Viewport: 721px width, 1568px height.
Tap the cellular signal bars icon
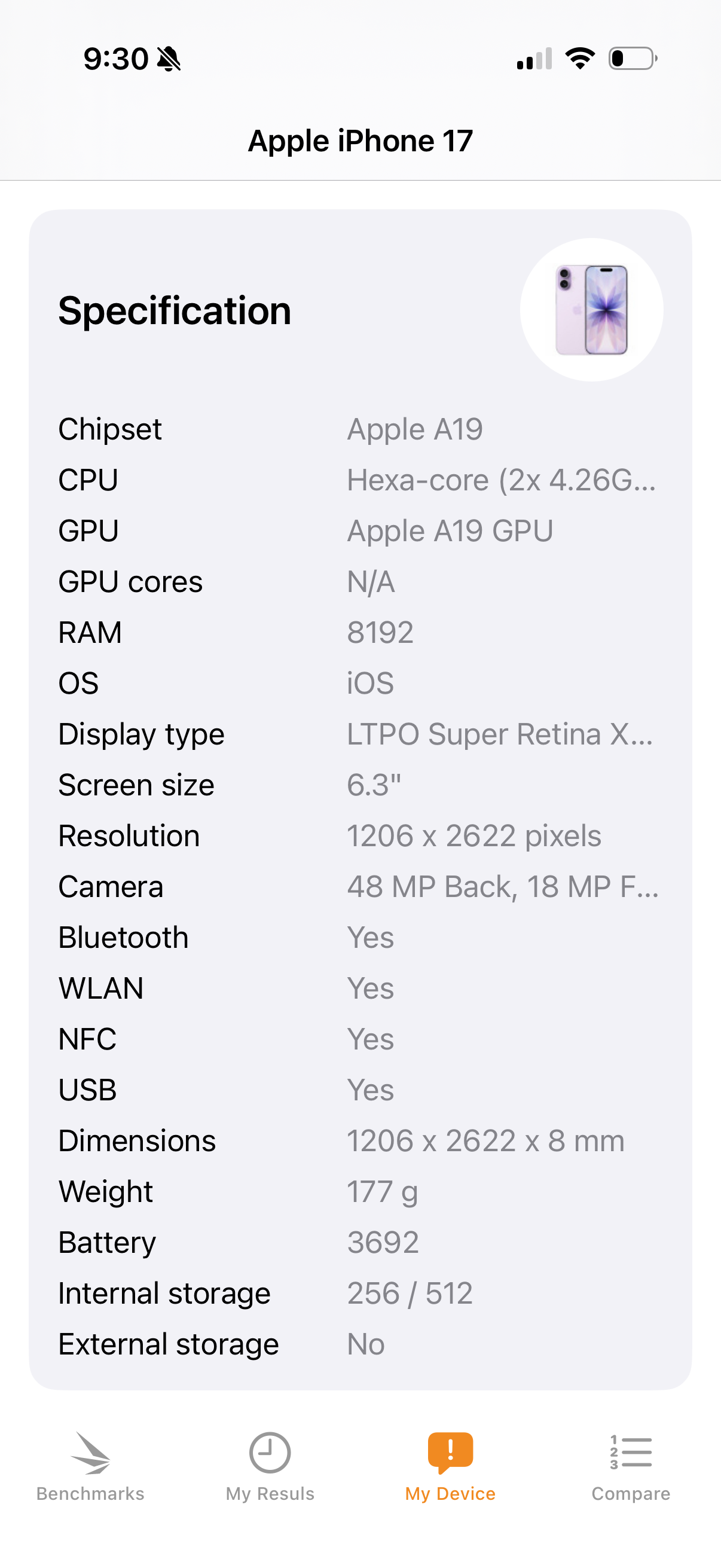point(534,59)
